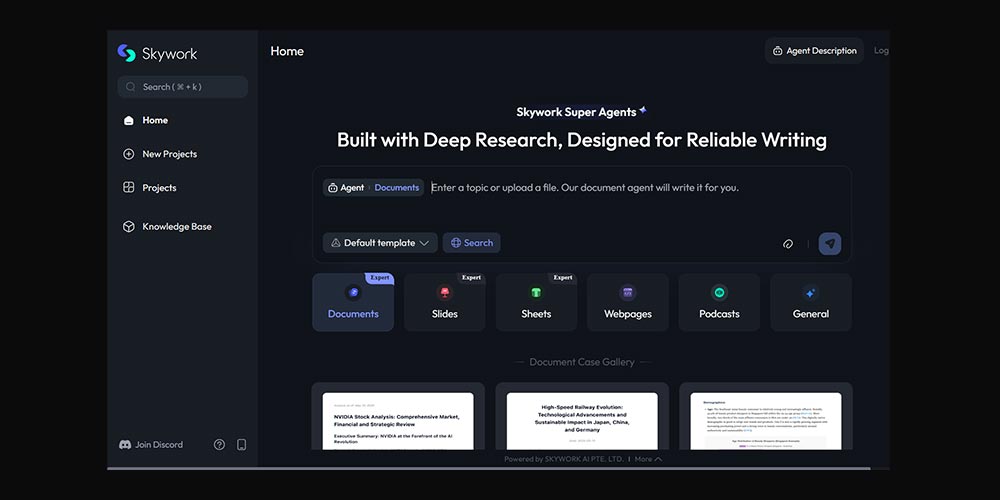Click the Skywork Super Agents label
This screenshot has width=1000, height=500.
577,112
